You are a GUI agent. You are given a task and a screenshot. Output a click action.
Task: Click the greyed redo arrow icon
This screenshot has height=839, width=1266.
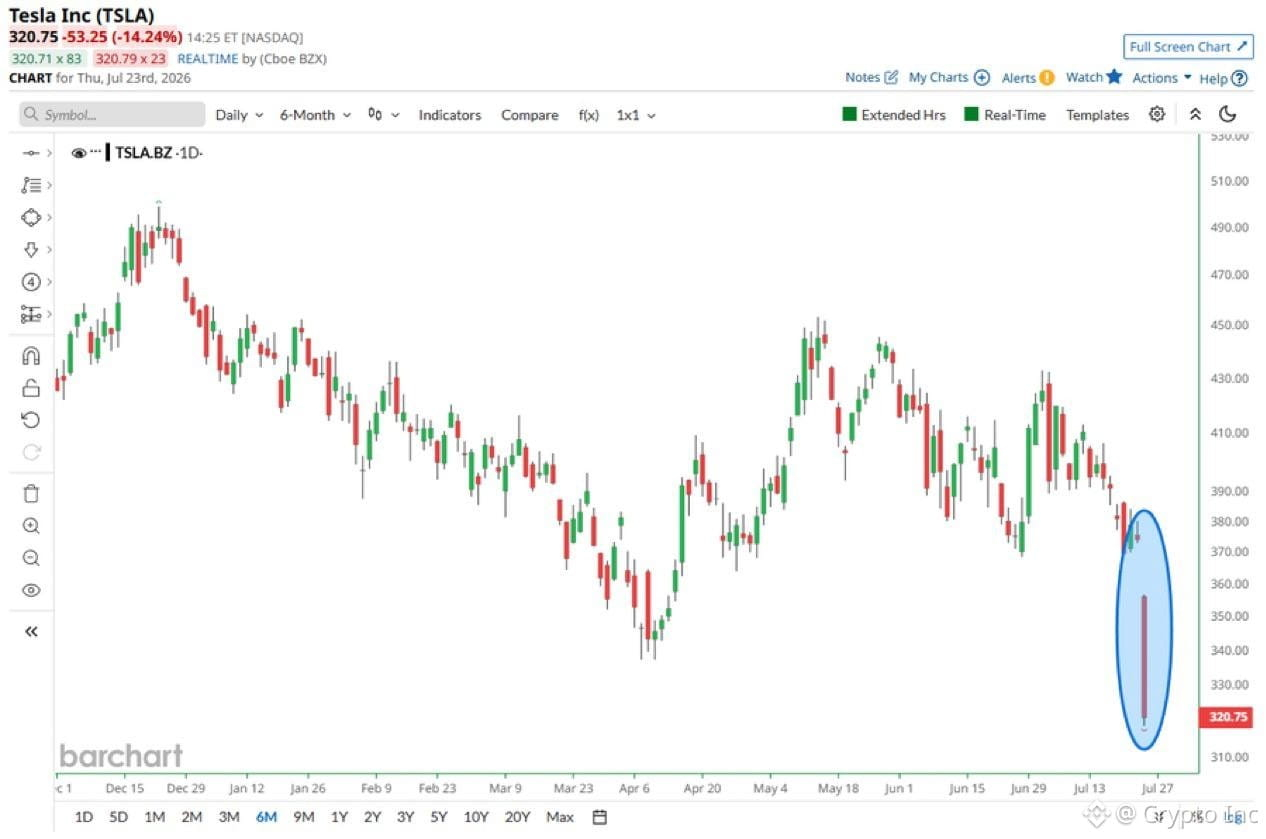coord(30,453)
